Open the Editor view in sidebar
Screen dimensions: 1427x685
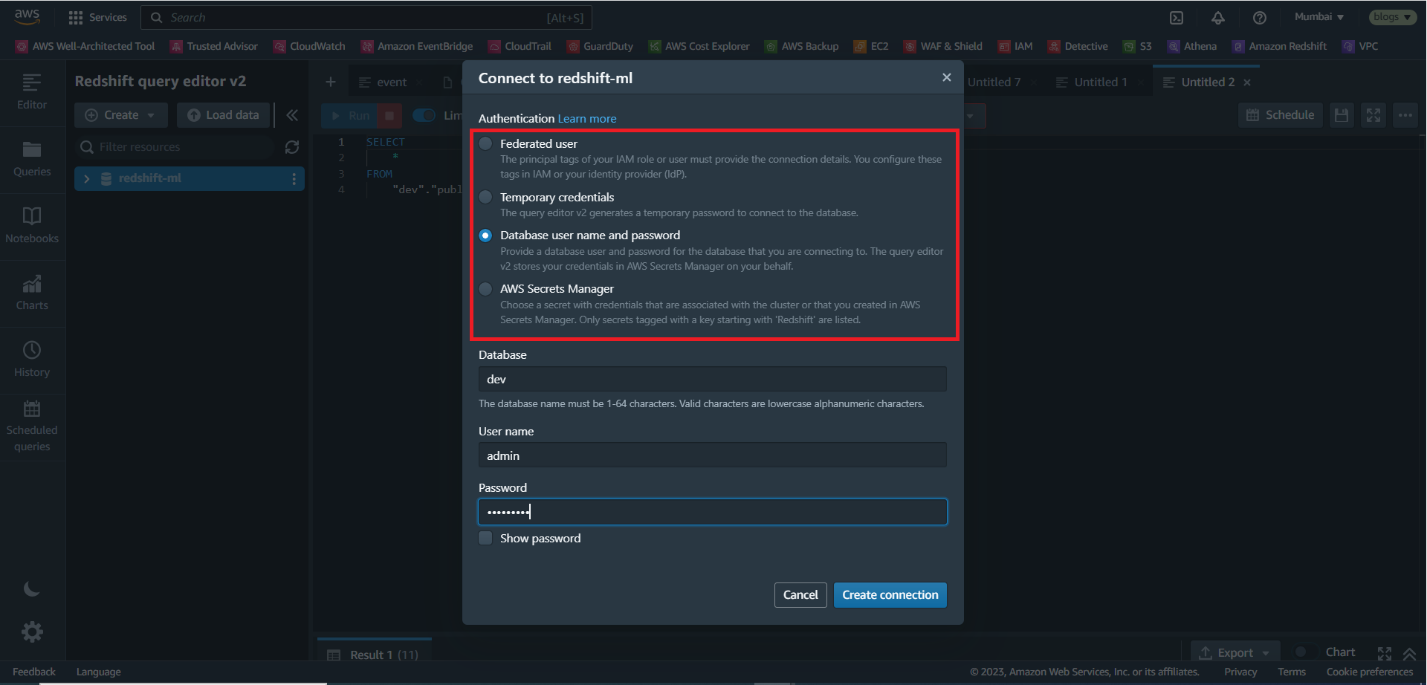32,91
